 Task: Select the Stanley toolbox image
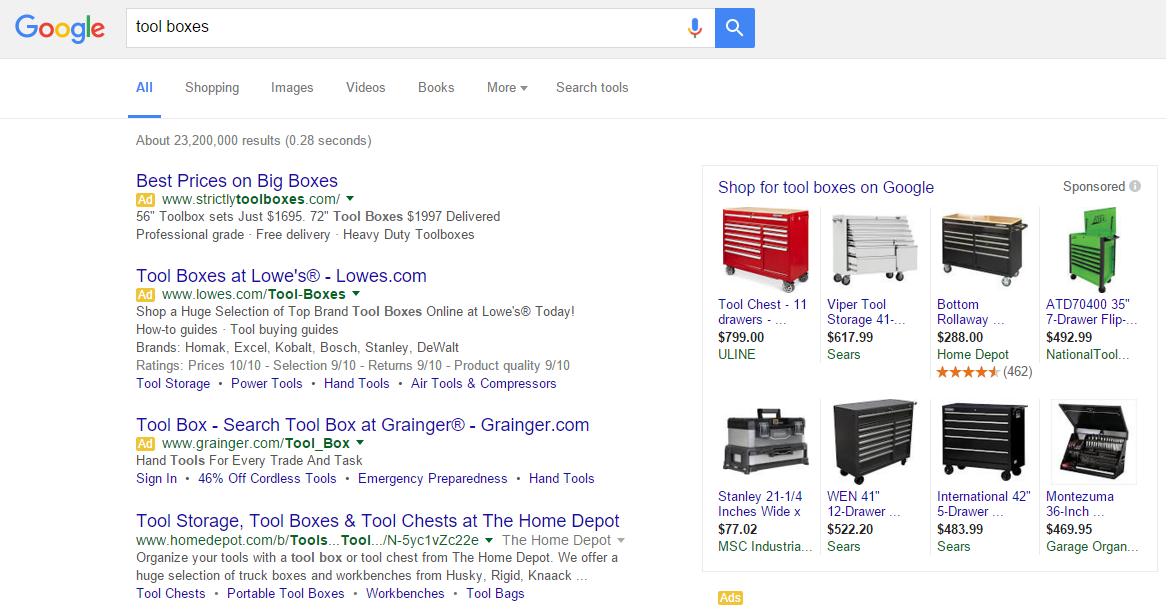pyautogui.click(x=765, y=442)
